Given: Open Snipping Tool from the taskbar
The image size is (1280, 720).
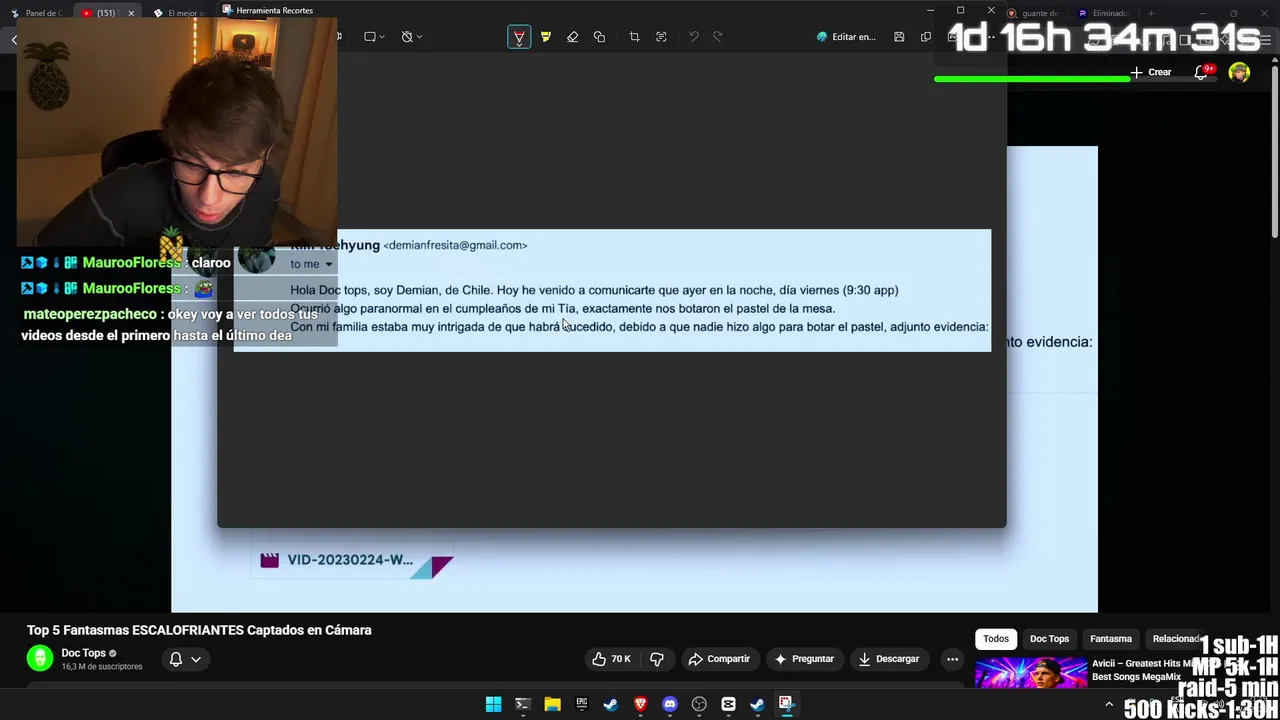Looking at the screenshot, I should coord(787,704).
